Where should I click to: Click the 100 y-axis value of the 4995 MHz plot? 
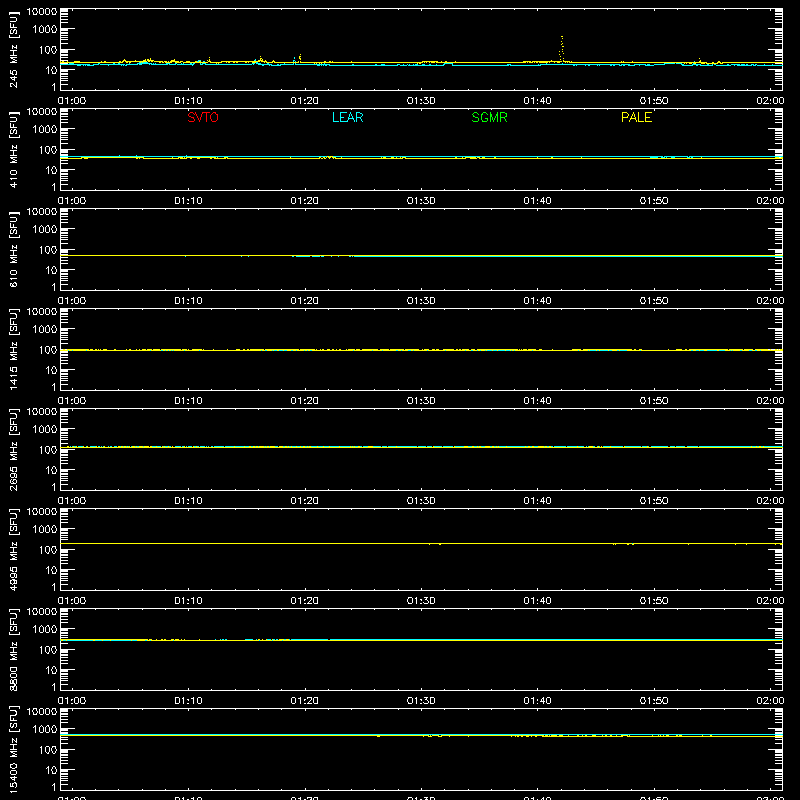point(48,549)
